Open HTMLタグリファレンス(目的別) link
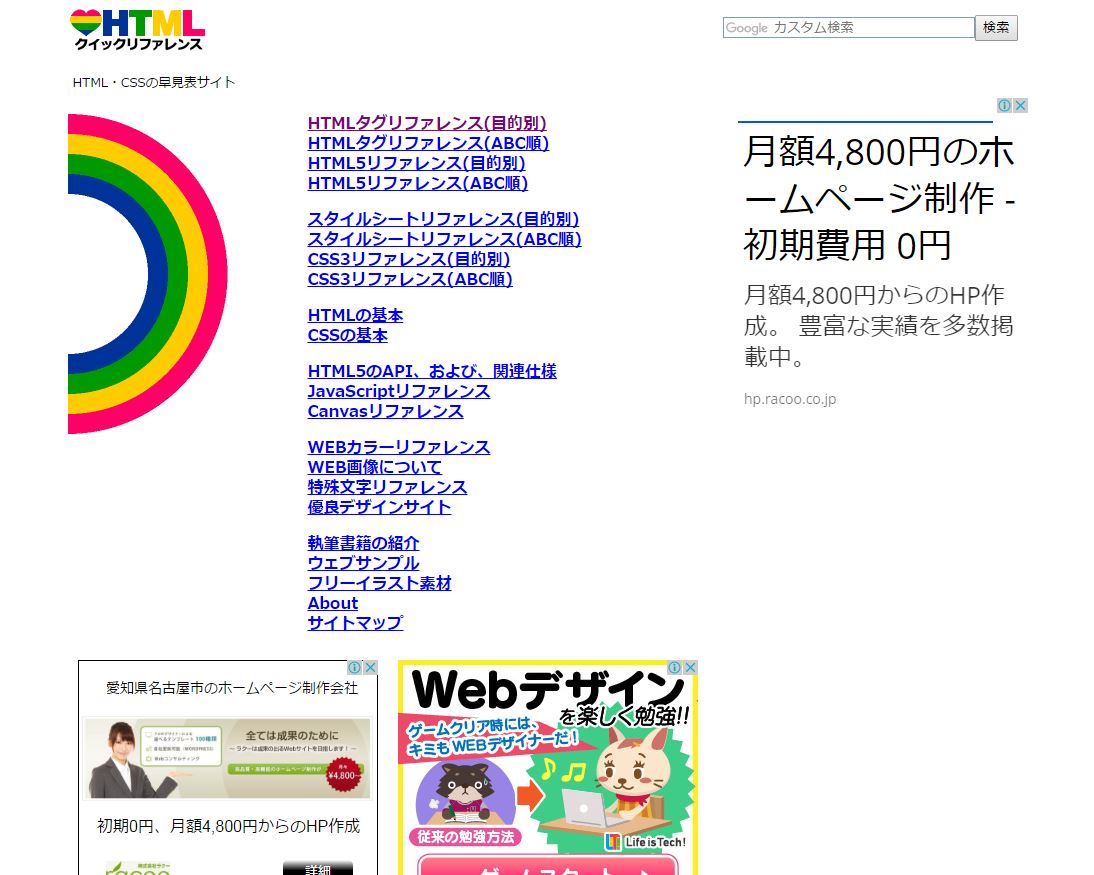This screenshot has height=875, width=1094. point(427,123)
